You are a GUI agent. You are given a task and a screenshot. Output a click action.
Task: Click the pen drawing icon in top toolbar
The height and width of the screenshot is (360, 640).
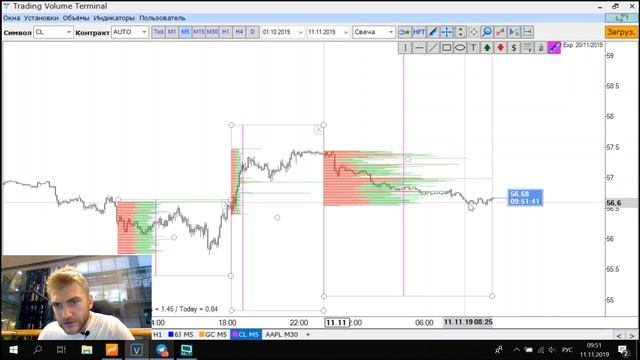click(x=433, y=32)
